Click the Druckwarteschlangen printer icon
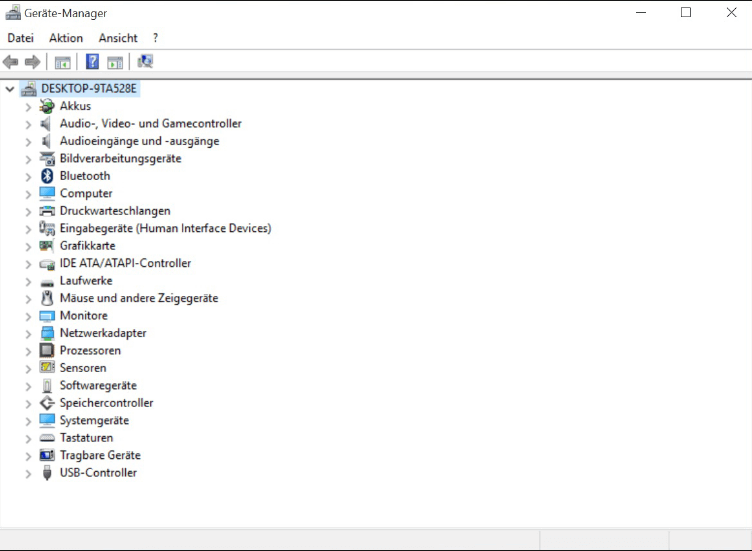 [47, 211]
